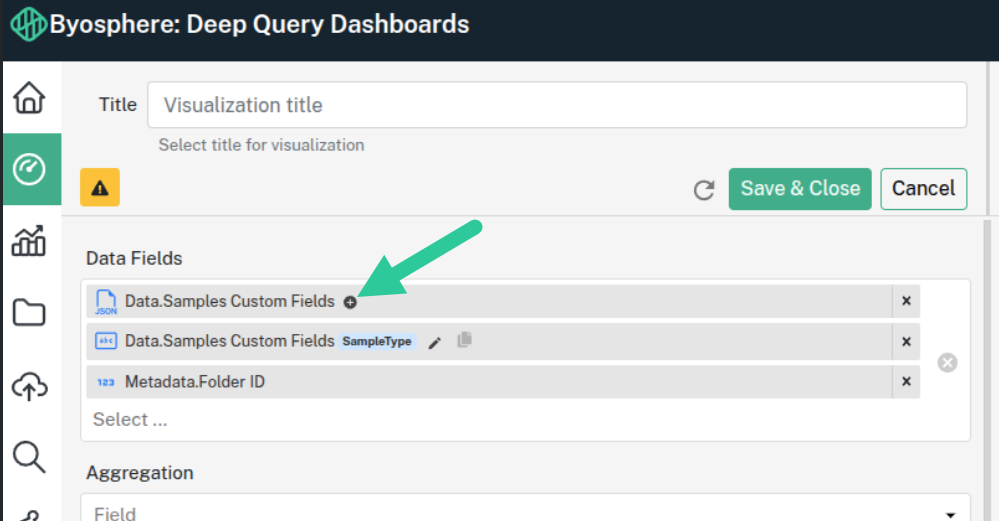Open the Aggregation Field dropdown
The image size is (999, 521).
(x=526, y=510)
